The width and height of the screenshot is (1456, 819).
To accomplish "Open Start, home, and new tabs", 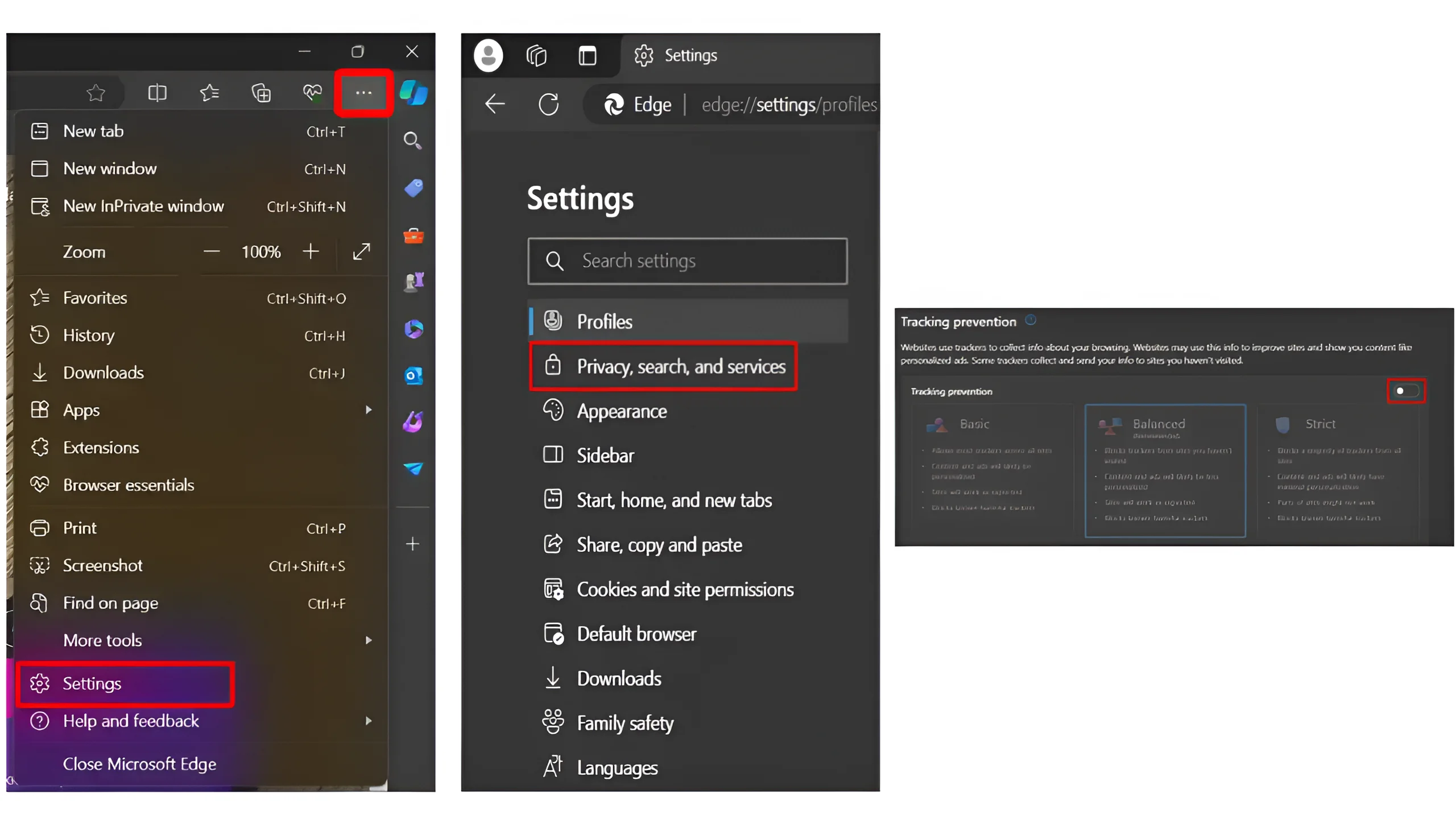I will pyautogui.click(x=687, y=500).
